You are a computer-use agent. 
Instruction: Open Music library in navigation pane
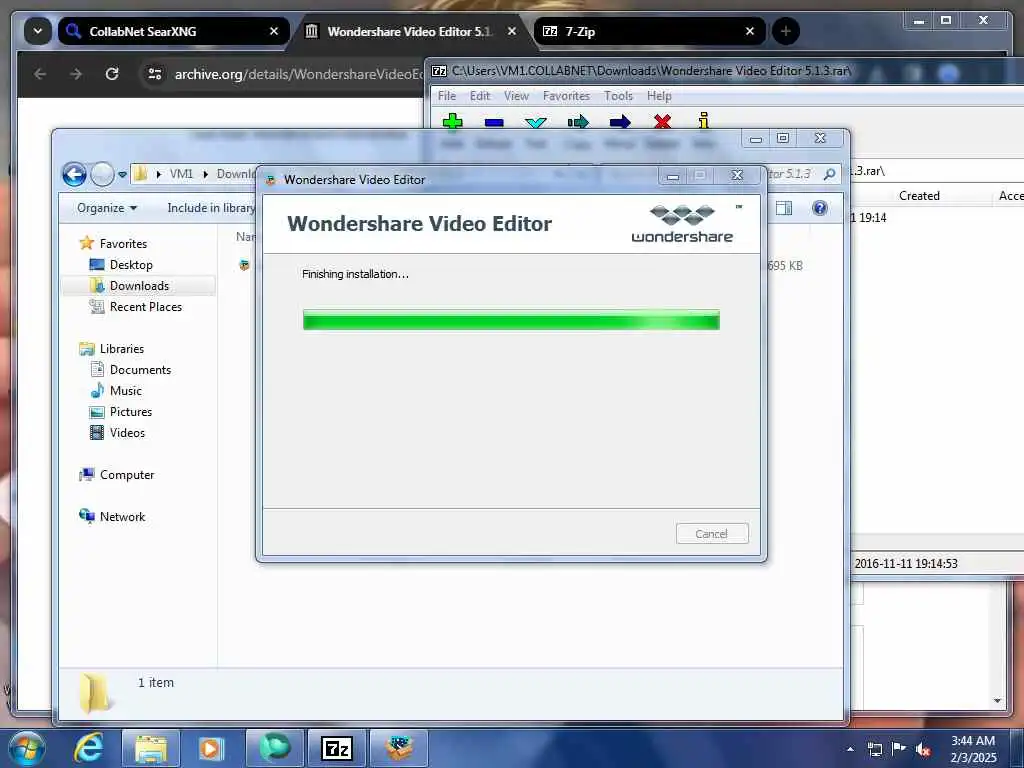pos(125,391)
